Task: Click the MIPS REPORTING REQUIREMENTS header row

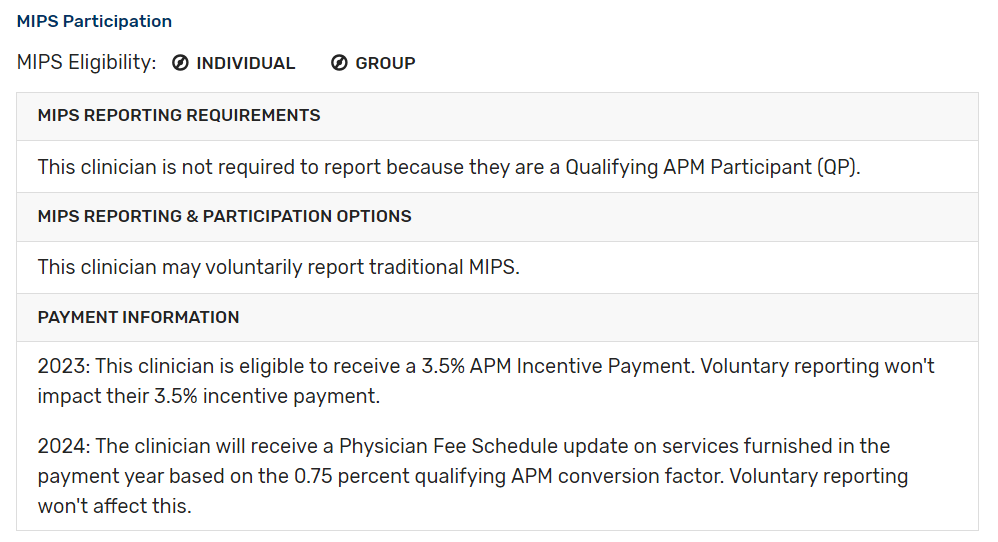Action: pyautogui.click(x=497, y=116)
